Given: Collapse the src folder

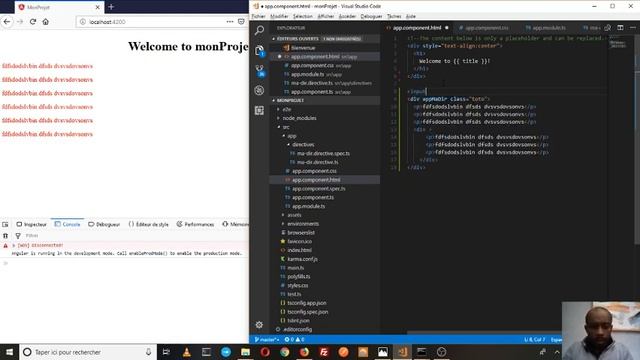Looking at the screenshot, I should [x=286, y=127].
